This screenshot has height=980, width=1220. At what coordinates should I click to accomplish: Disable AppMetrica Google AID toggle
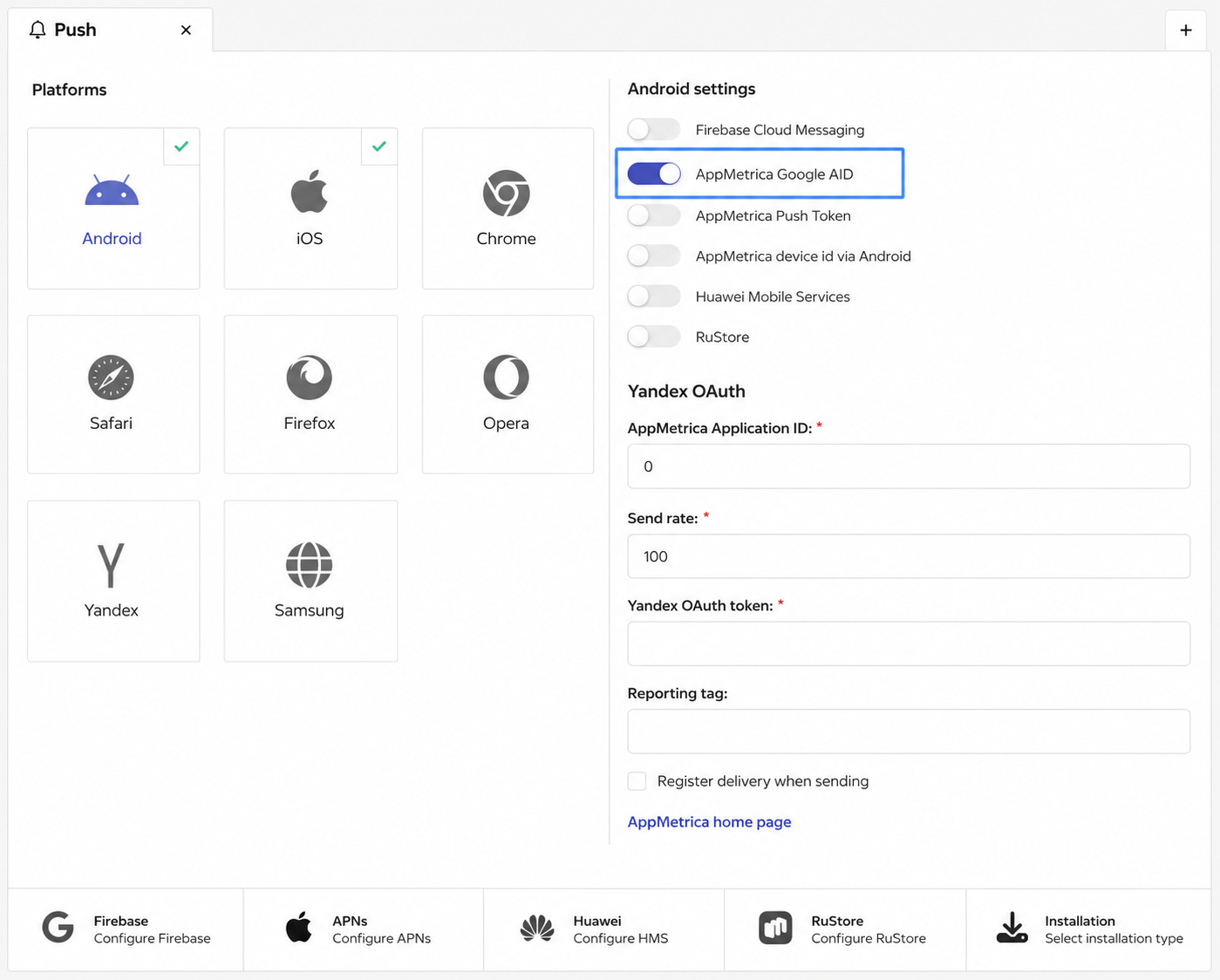point(654,174)
